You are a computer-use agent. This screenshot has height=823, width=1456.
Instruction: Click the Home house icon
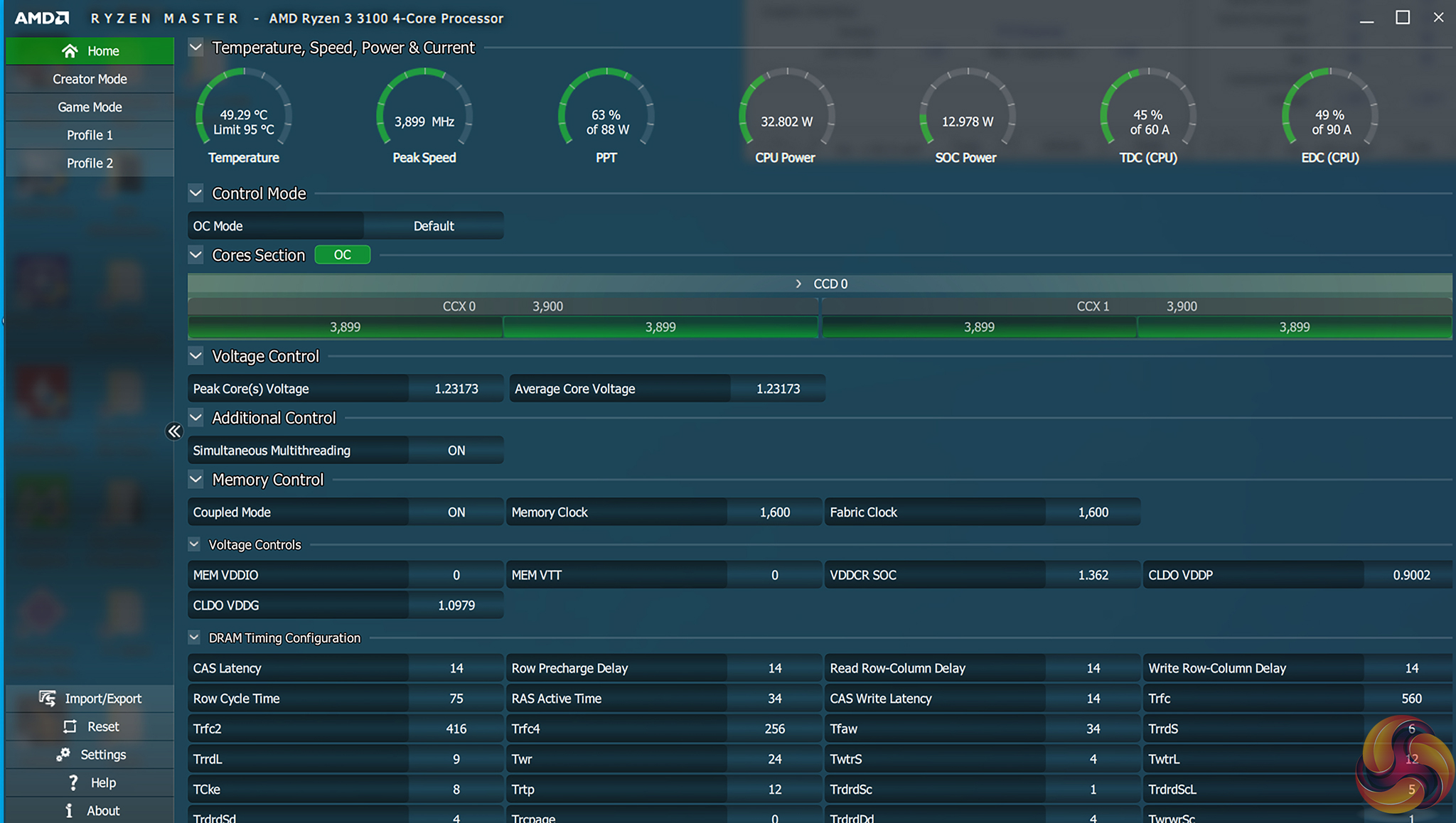[x=69, y=51]
